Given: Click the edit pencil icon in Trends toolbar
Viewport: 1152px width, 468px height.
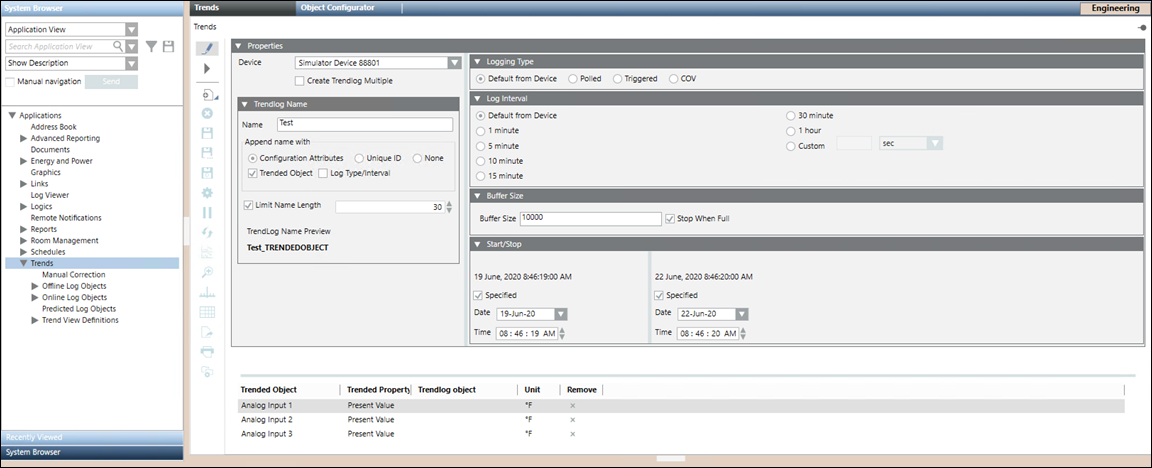Looking at the screenshot, I should pos(208,48).
